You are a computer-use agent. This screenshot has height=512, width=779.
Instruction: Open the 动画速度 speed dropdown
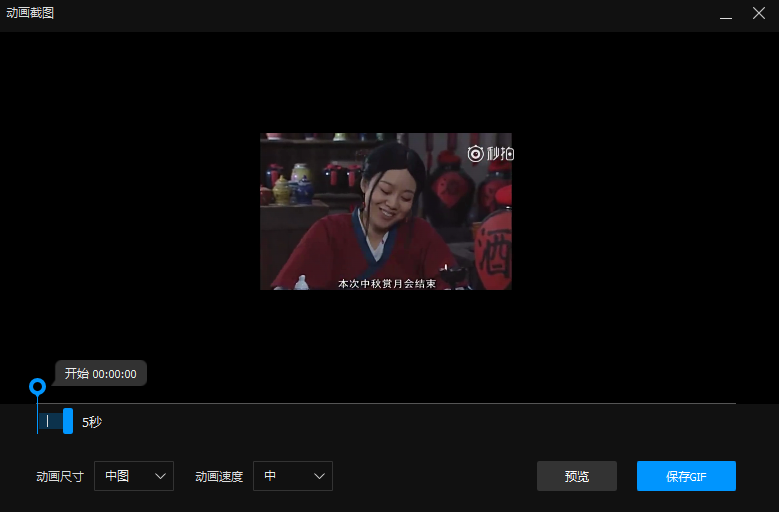click(x=293, y=476)
